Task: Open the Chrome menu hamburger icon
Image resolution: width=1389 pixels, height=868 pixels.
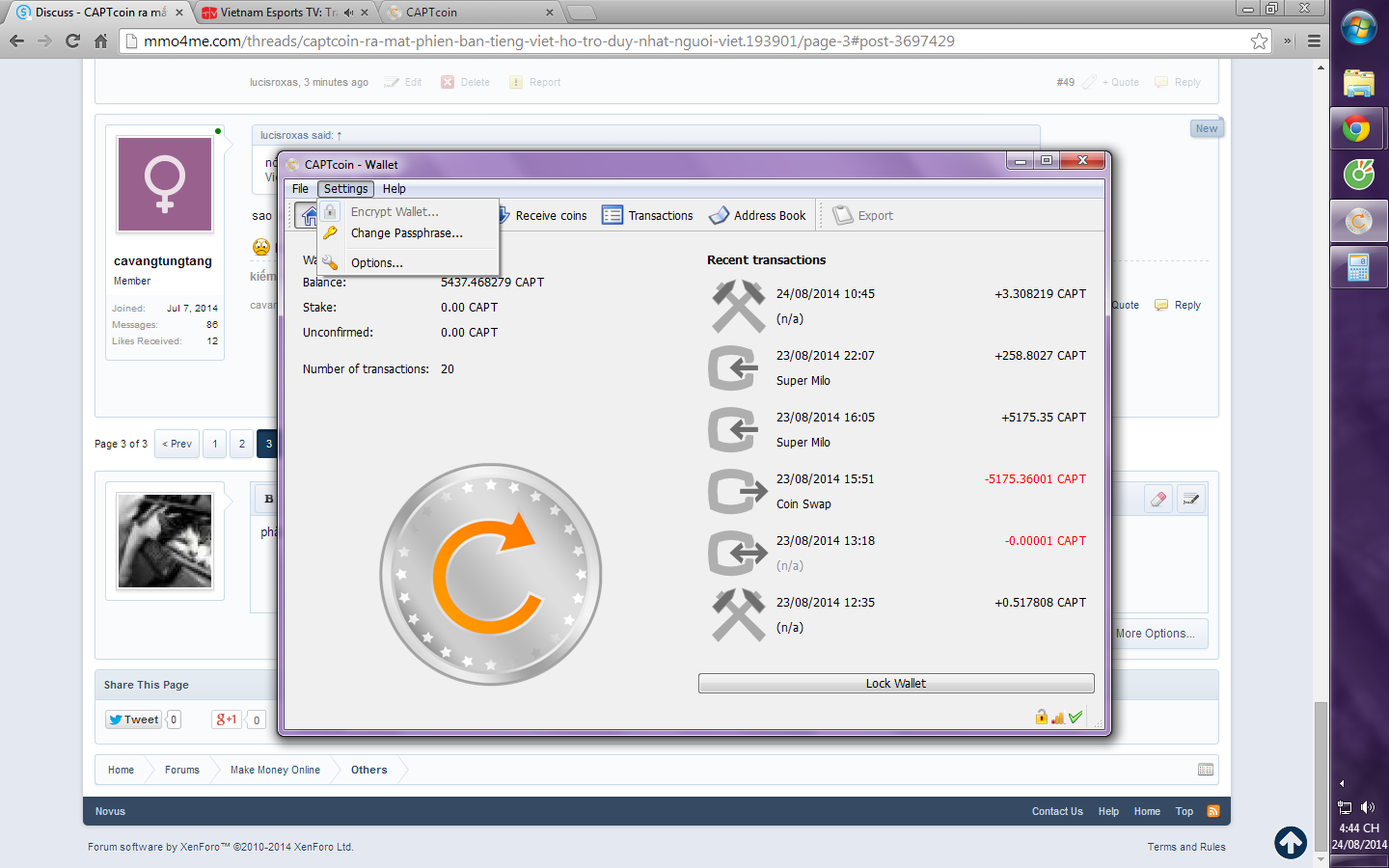Action: pyautogui.click(x=1314, y=41)
